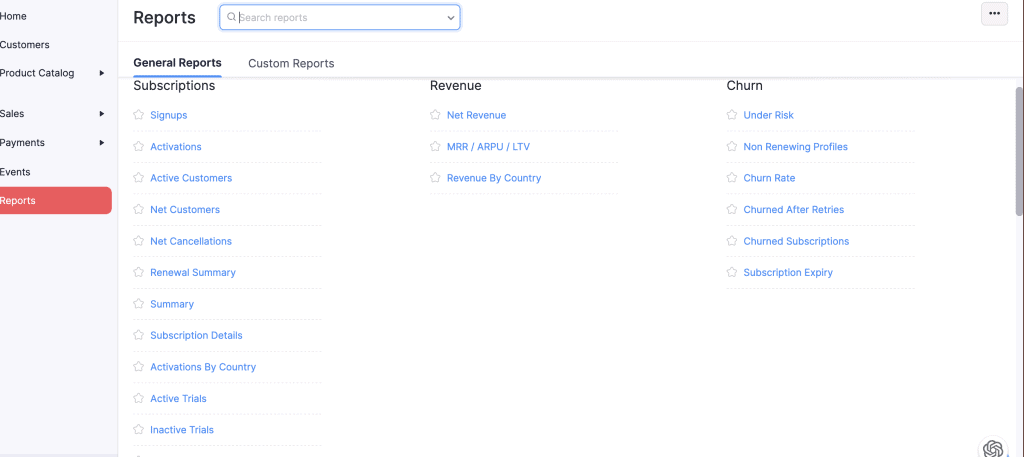The width and height of the screenshot is (1024, 457).
Task: Open the three-dots more options menu
Action: pyautogui.click(x=995, y=14)
